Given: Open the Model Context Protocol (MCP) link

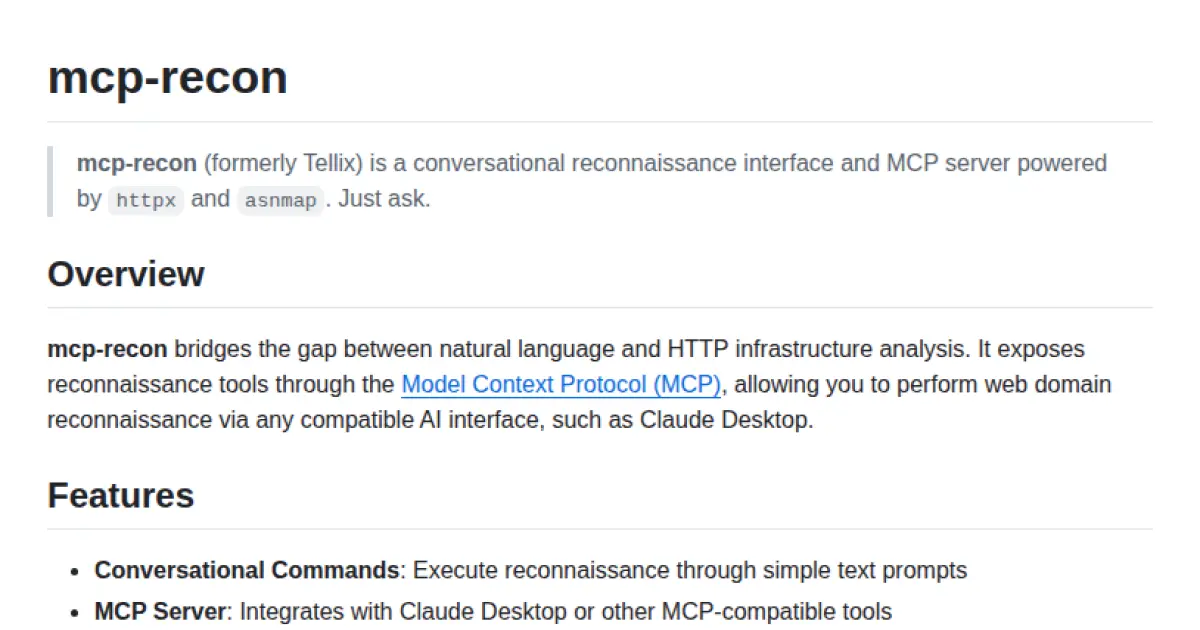Looking at the screenshot, I should (x=560, y=385).
